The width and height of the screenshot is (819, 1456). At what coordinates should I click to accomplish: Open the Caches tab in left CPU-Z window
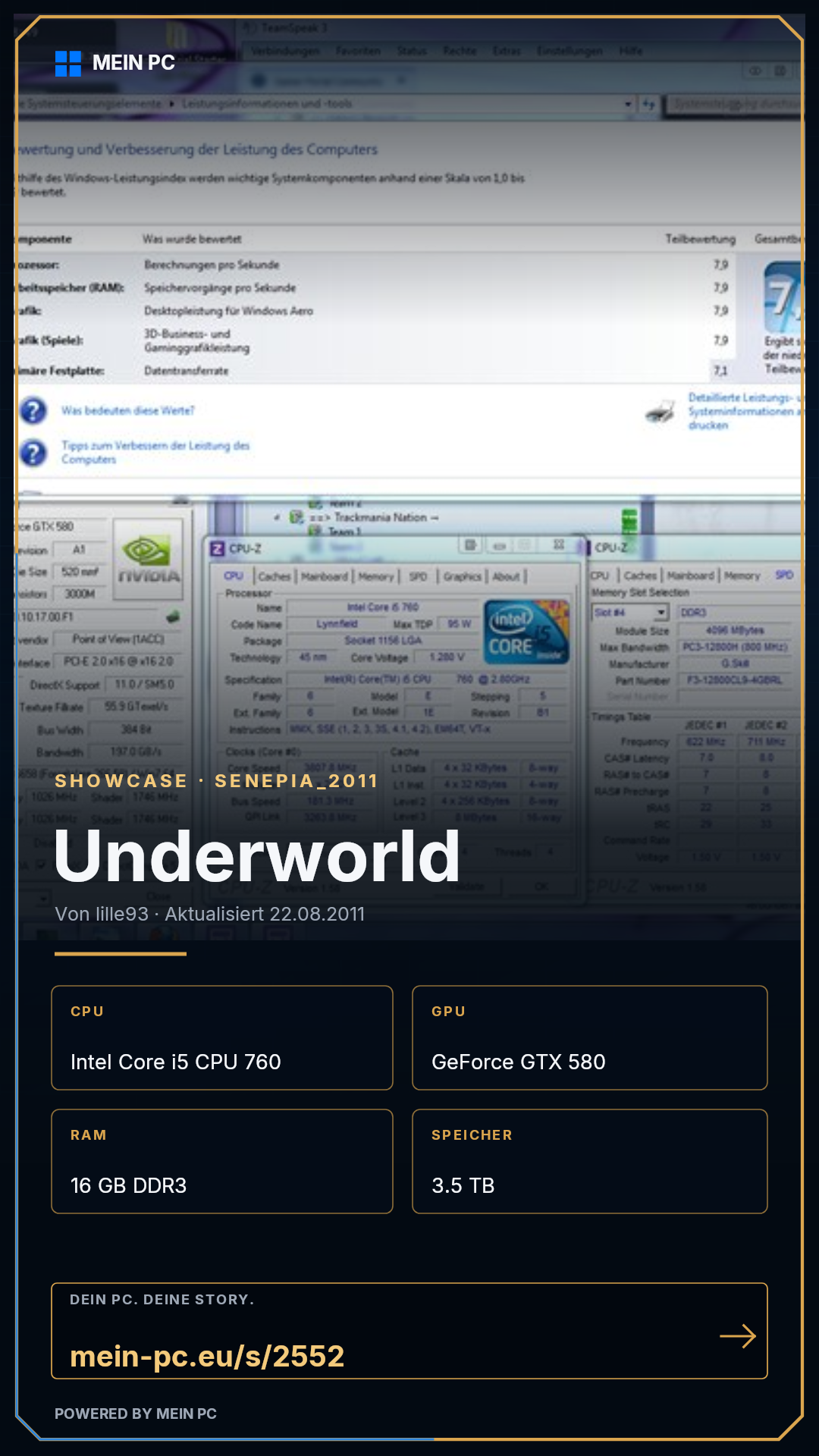pyautogui.click(x=274, y=576)
